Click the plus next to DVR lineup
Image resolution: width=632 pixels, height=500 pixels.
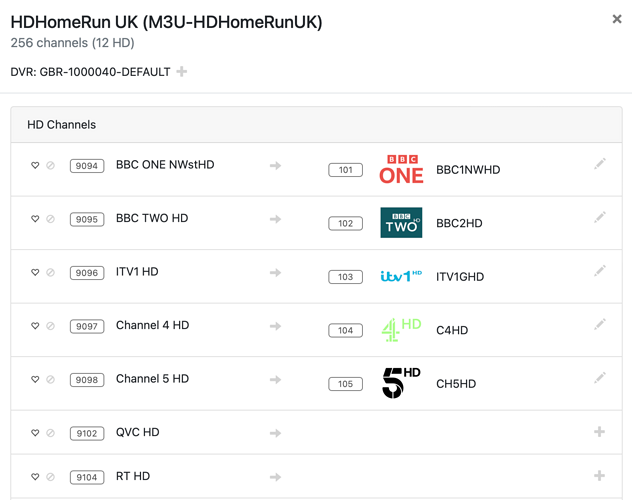tap(182, 72)
